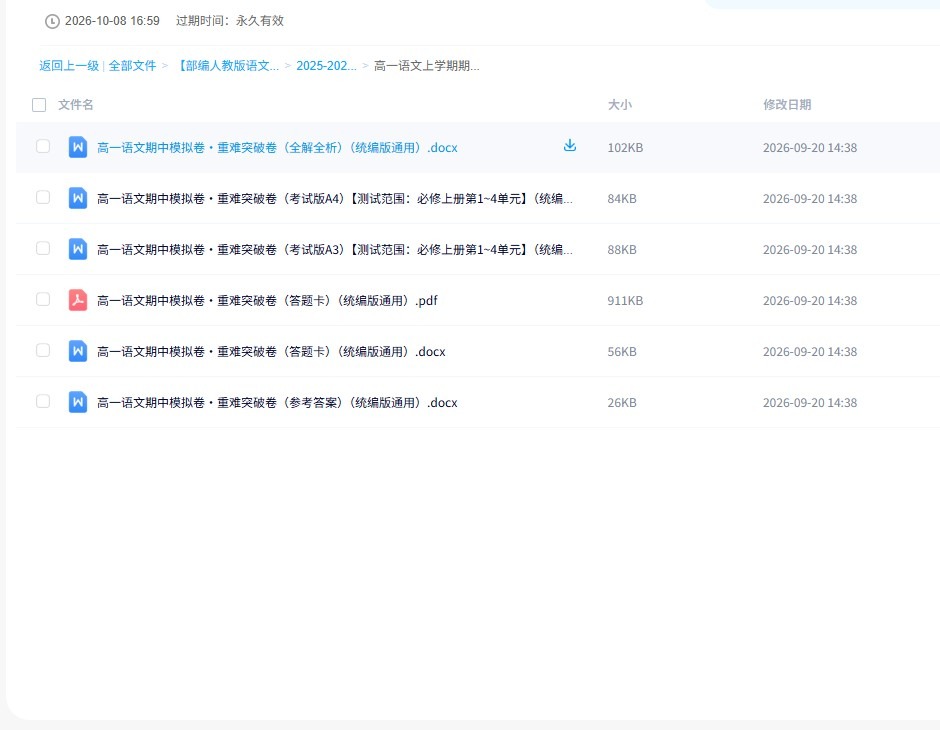The width and height of the screenshot is (940, 730).
Task: Click Word icon of 考试版A3 file
Action: (x=78, y=249)
